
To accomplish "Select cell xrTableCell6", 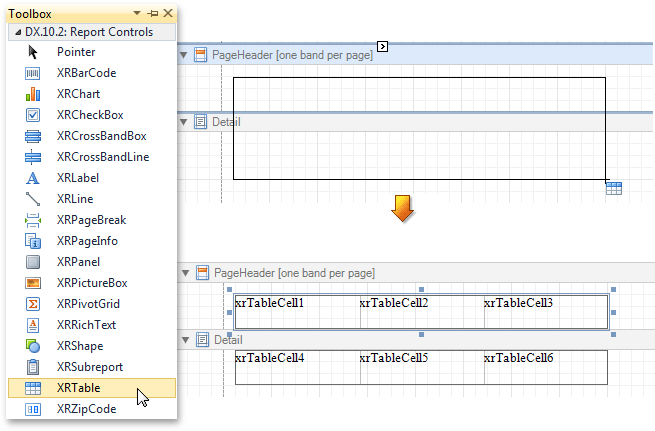I will point(546,367).
